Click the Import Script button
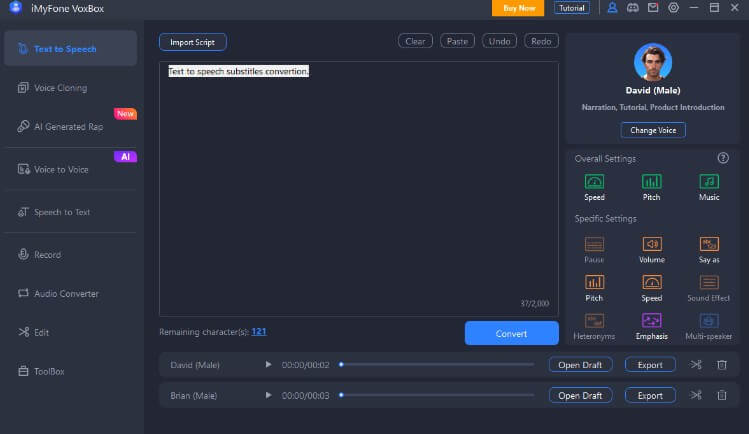Screen dimensions: 749x434 click(x=193, y=42)
